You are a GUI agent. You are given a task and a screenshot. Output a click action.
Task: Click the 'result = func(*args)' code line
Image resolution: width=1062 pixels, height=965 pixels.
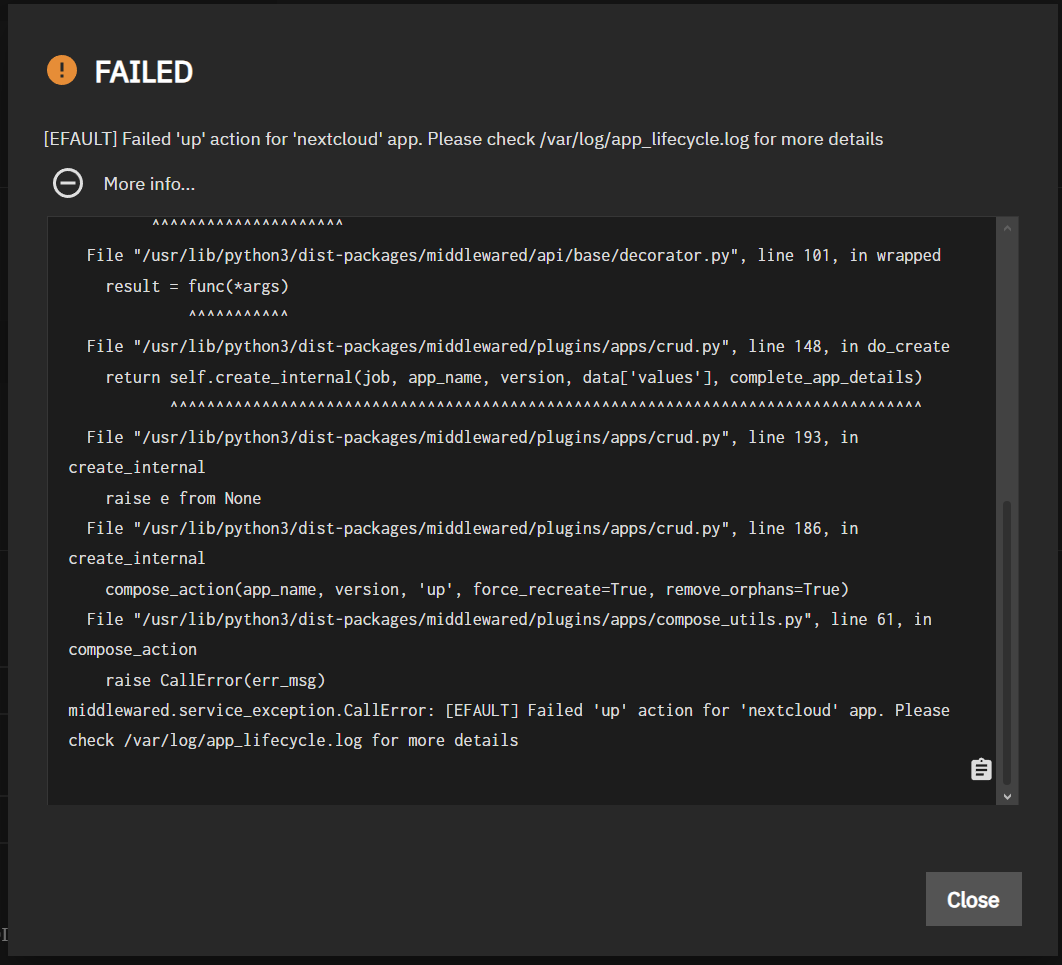196,286
